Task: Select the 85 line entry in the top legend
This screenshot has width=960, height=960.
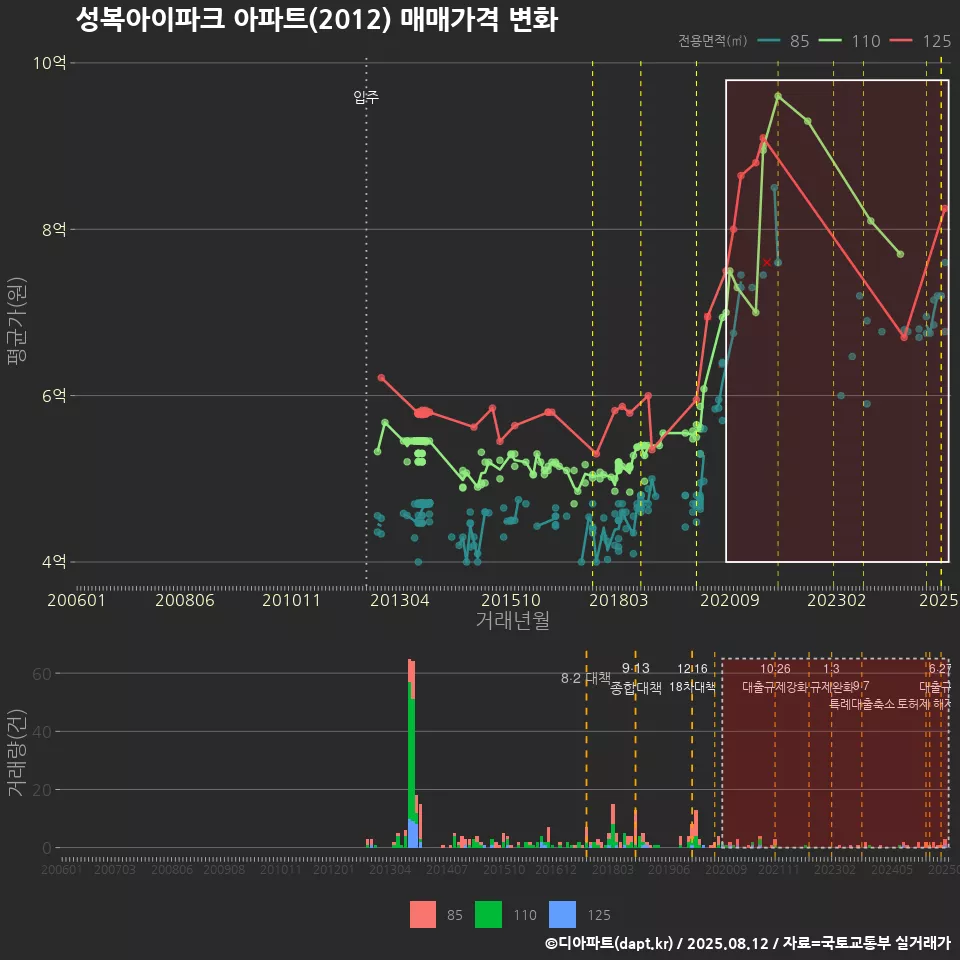Action: pos(783,41)
